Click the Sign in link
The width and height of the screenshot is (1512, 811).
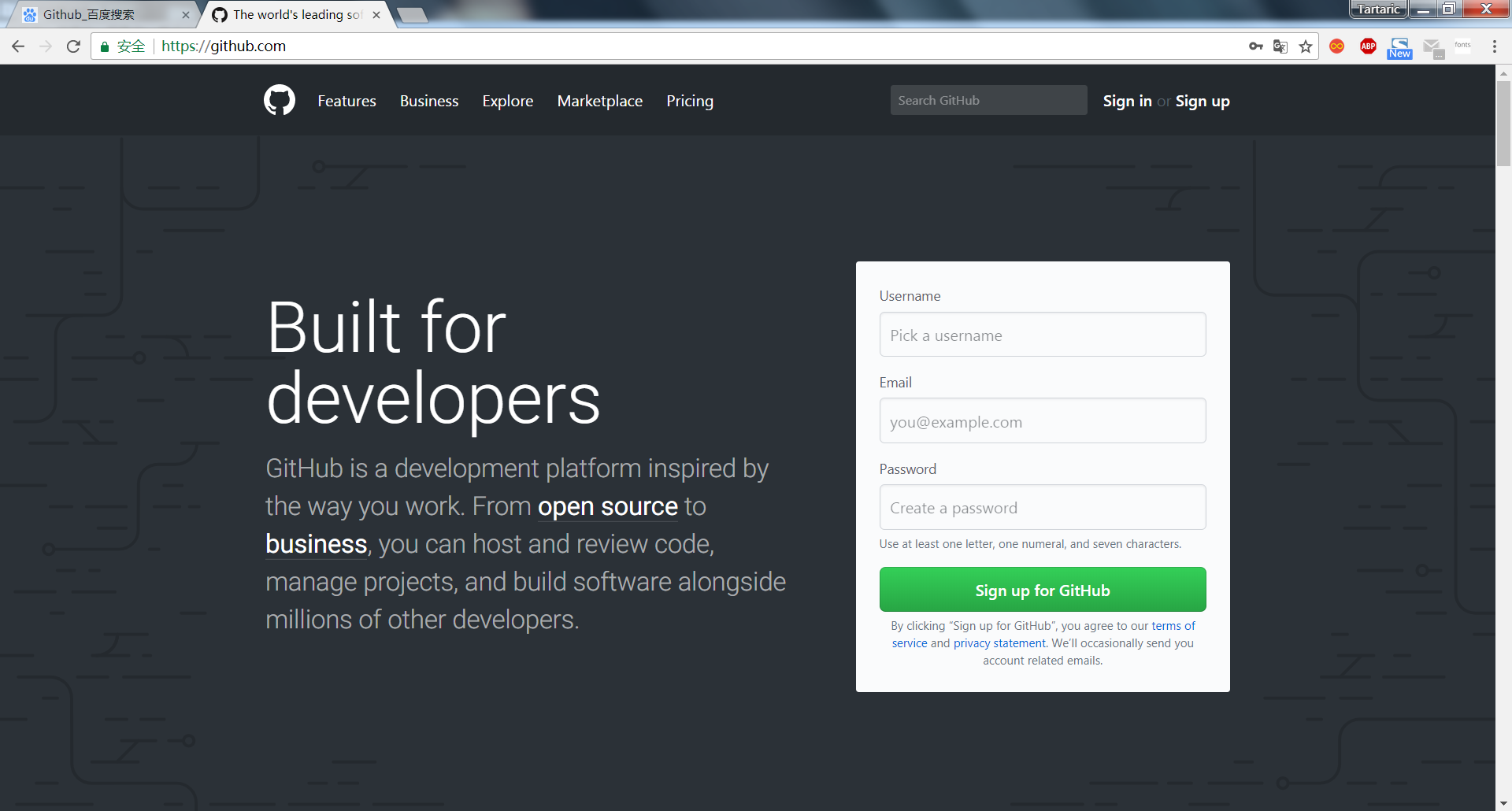click(x=1127, y=101)
